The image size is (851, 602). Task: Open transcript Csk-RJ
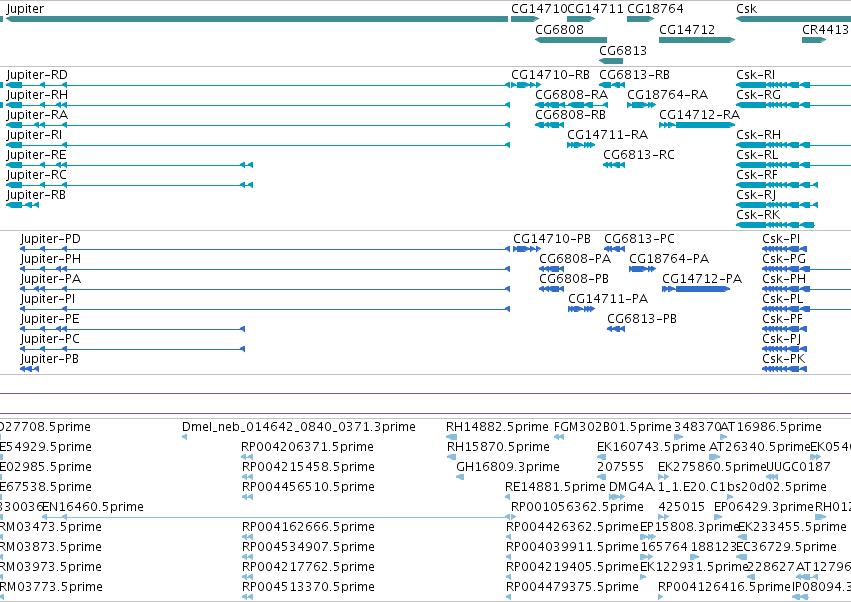click(x=756, y=194)
